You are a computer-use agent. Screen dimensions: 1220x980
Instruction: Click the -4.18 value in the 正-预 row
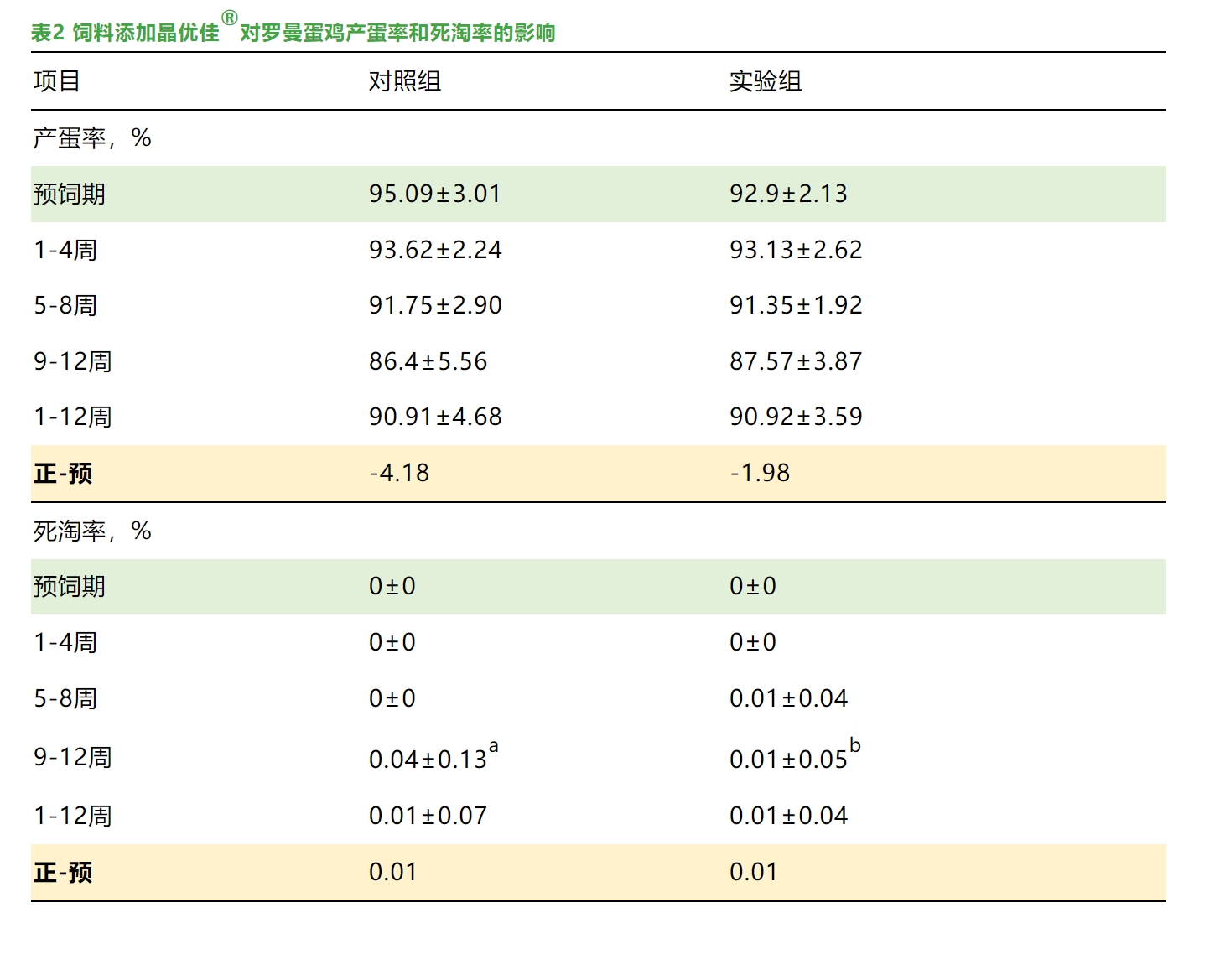coord(399,473)
